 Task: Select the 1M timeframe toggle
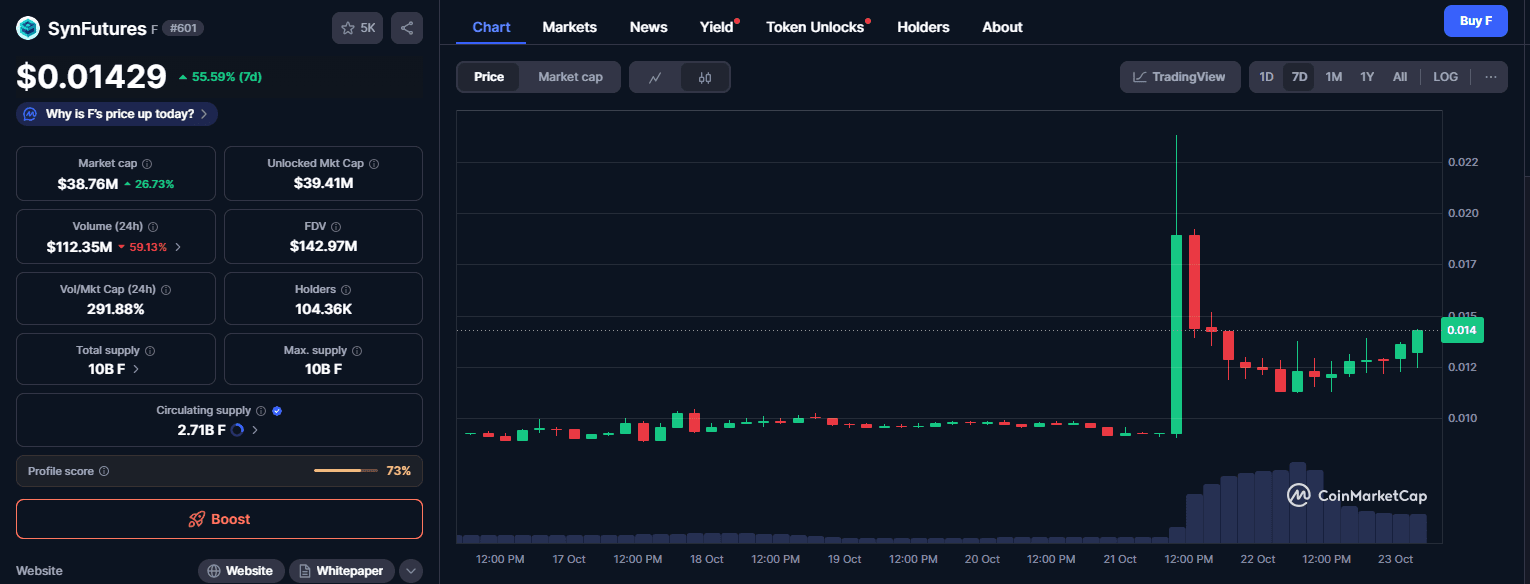(1333, 76)
